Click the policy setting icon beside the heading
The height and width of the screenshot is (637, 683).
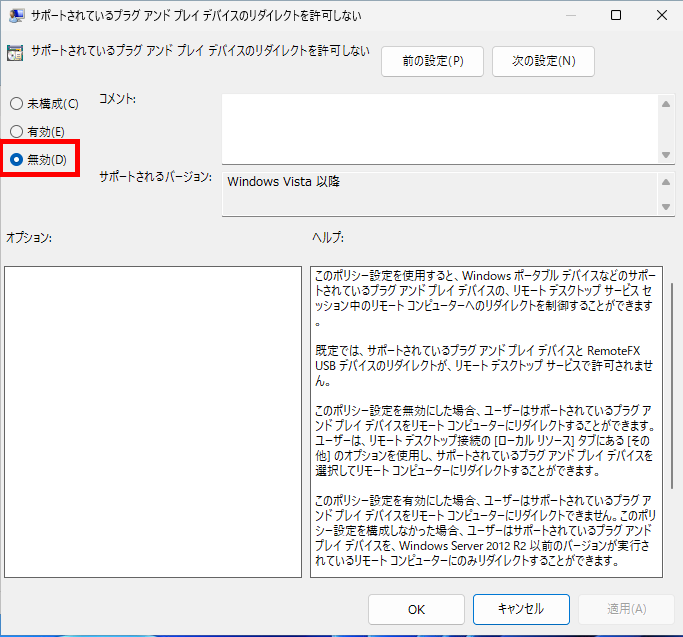coord(15,53)
